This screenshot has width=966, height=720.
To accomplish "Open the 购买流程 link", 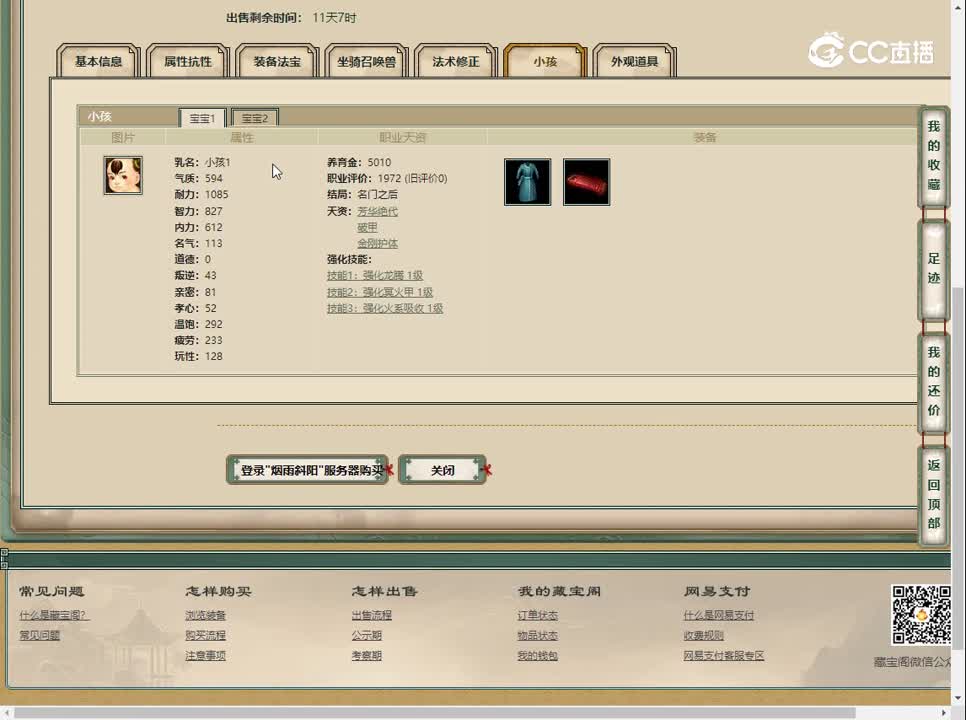I will [x=205, y=635].
